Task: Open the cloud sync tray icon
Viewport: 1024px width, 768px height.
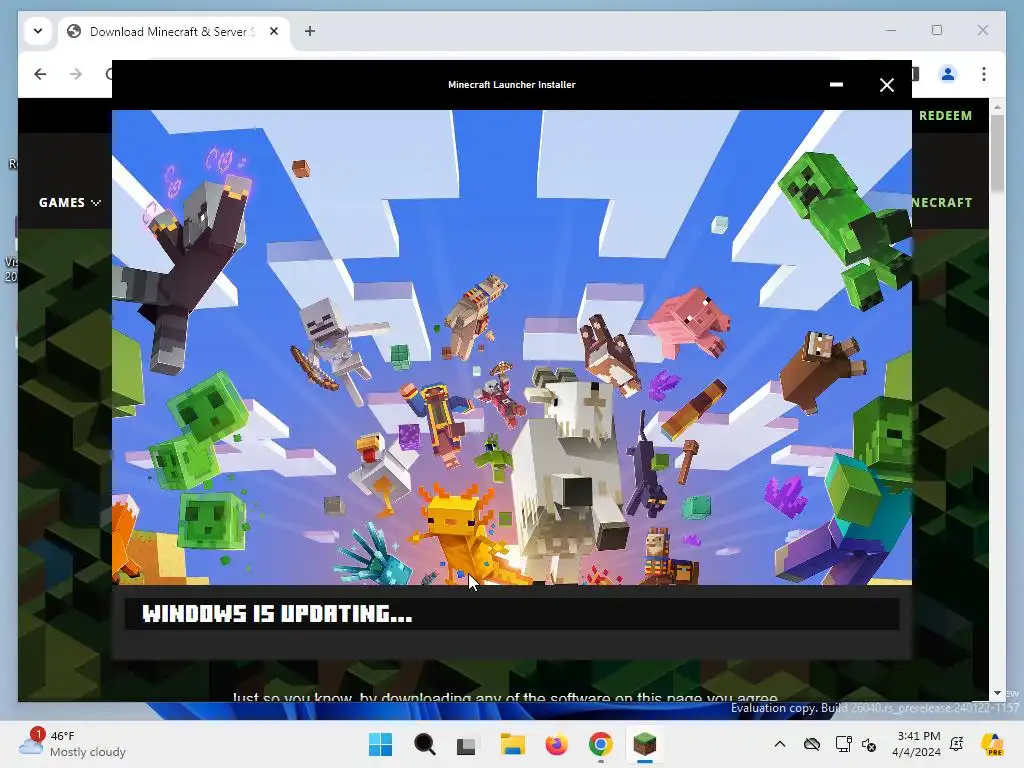Action: [812, 744]
